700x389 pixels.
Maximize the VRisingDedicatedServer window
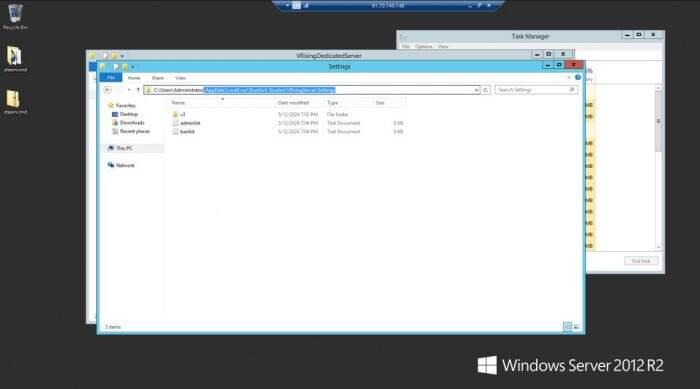[x=549, y=54]
